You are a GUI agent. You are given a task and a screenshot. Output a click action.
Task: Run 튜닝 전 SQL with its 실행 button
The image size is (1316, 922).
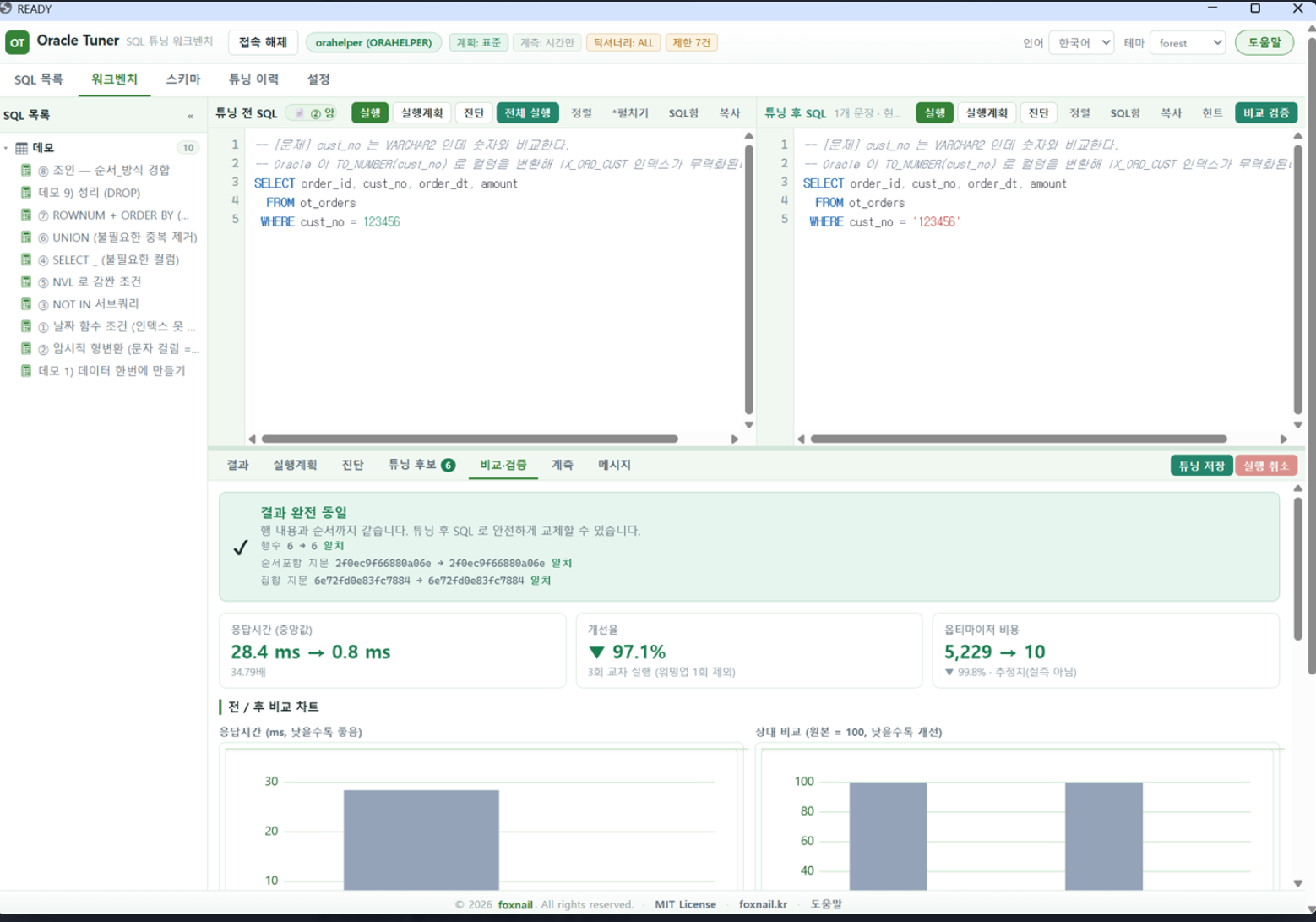[370, 113]
